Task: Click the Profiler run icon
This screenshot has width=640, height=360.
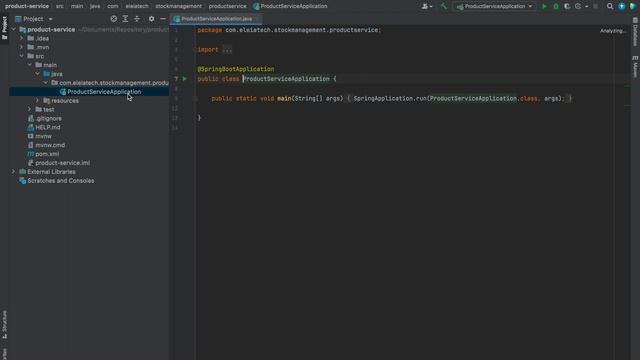Action: [578, 6]
